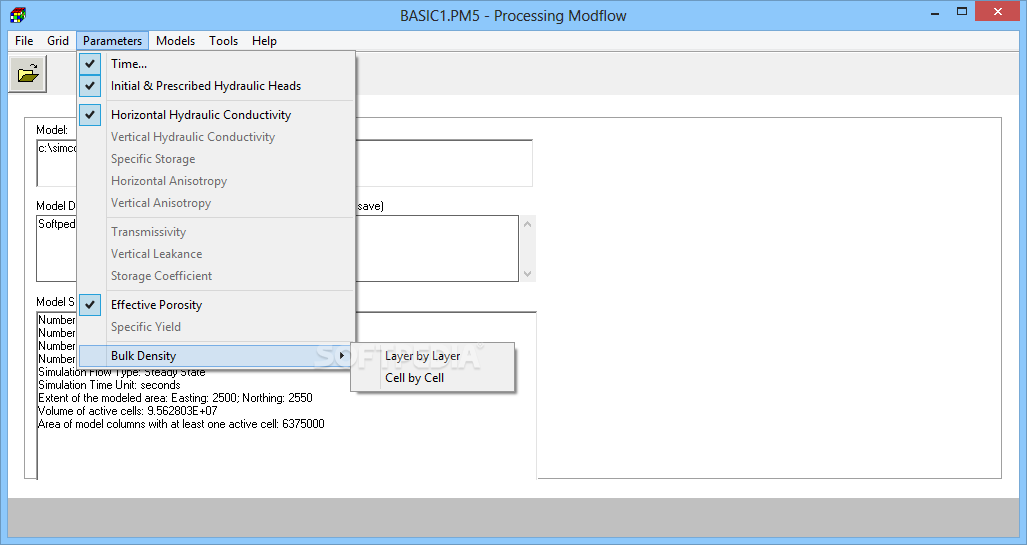Click checkmark beside Initial & Prescribed Hydraulic Heads
This screenshot has height=545, width=1027.
pyautogui.click(x=90, y=86)
